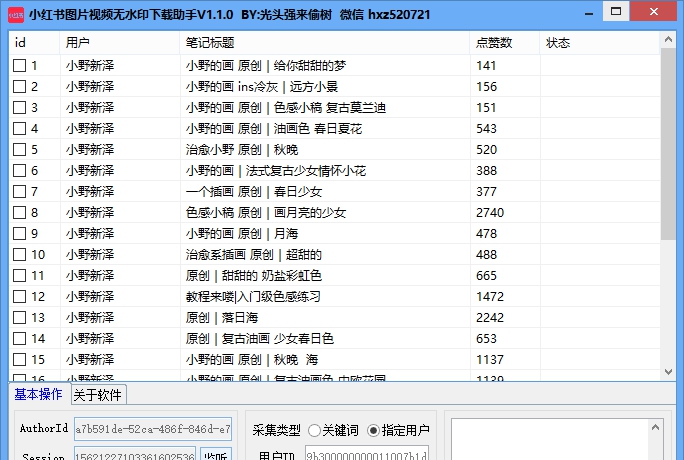Click title 油画色 春日夏花 in row 4

click(318, 129)
